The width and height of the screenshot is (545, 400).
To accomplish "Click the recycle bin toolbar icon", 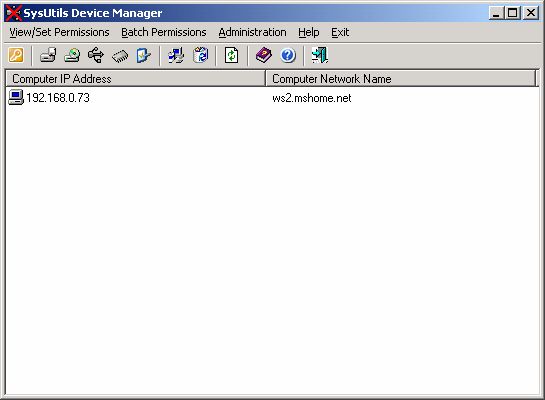I will pos(201,55).
